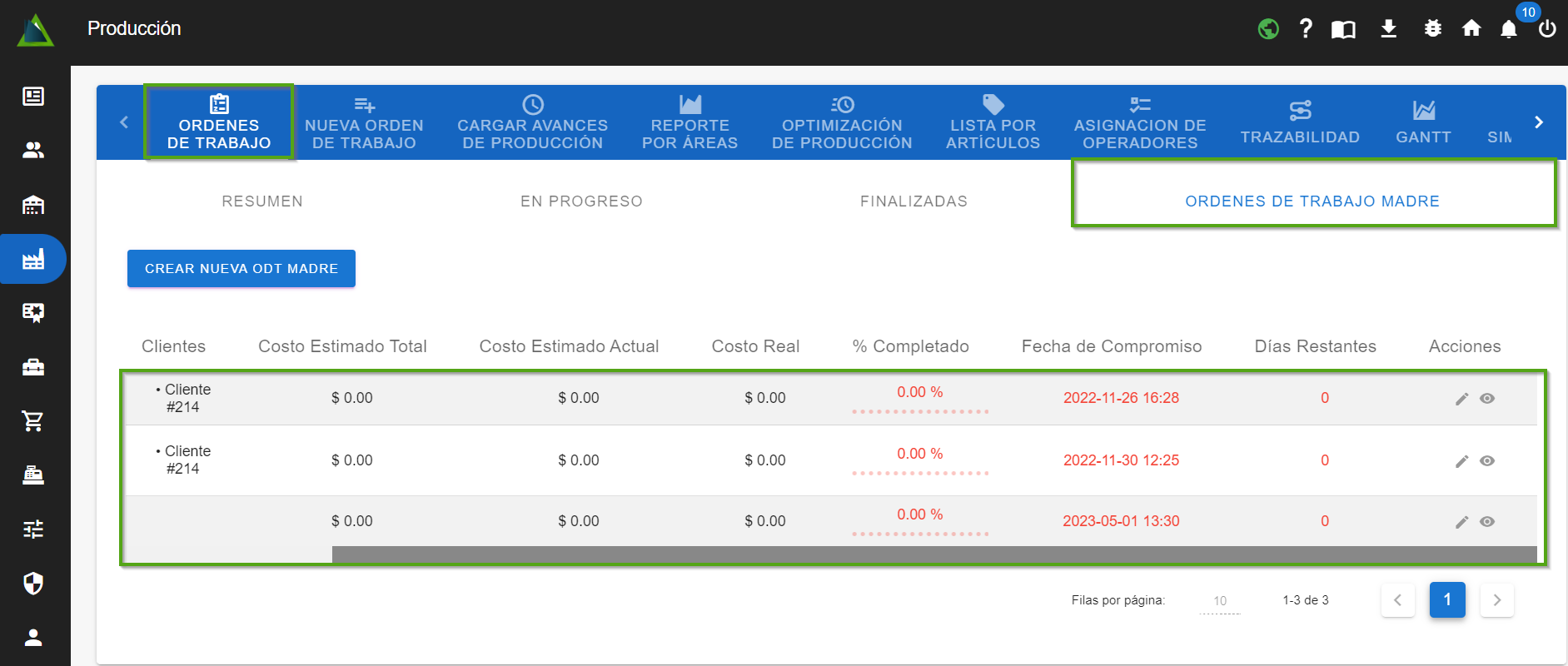Open the rows per page dropdown

tap(1220, 601)
